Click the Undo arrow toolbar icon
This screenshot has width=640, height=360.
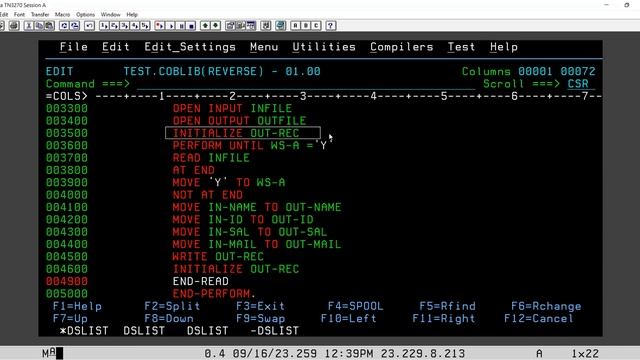click(89, 26)
